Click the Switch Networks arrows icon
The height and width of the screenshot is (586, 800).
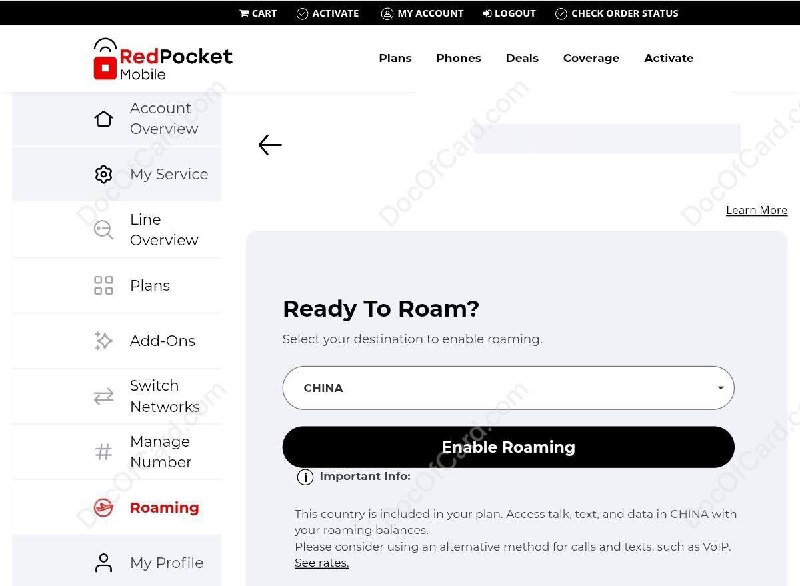coord(104,396)
